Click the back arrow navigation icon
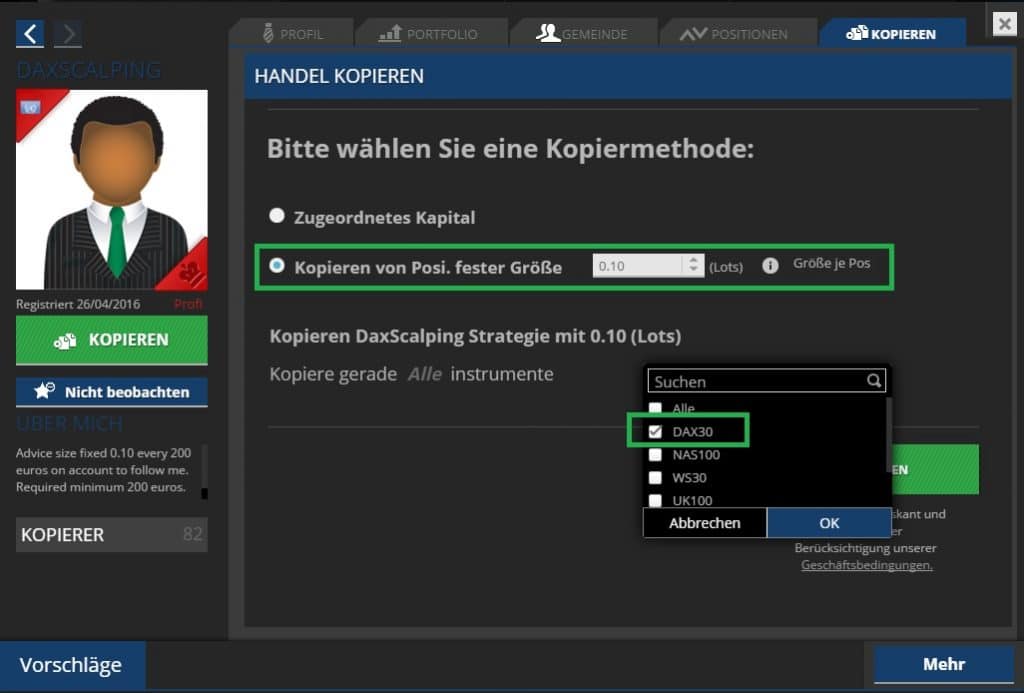Viewport: 1024px width, 693px height. click(x=30, y=34)
